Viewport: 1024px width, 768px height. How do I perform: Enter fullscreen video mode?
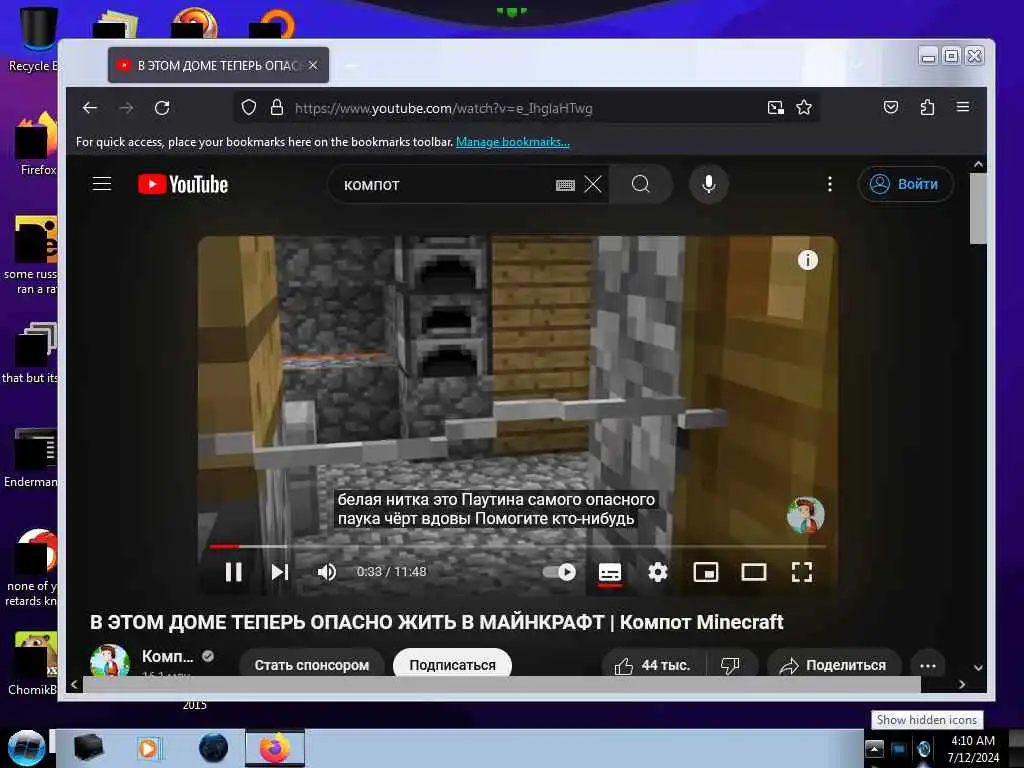click(802, 573)
